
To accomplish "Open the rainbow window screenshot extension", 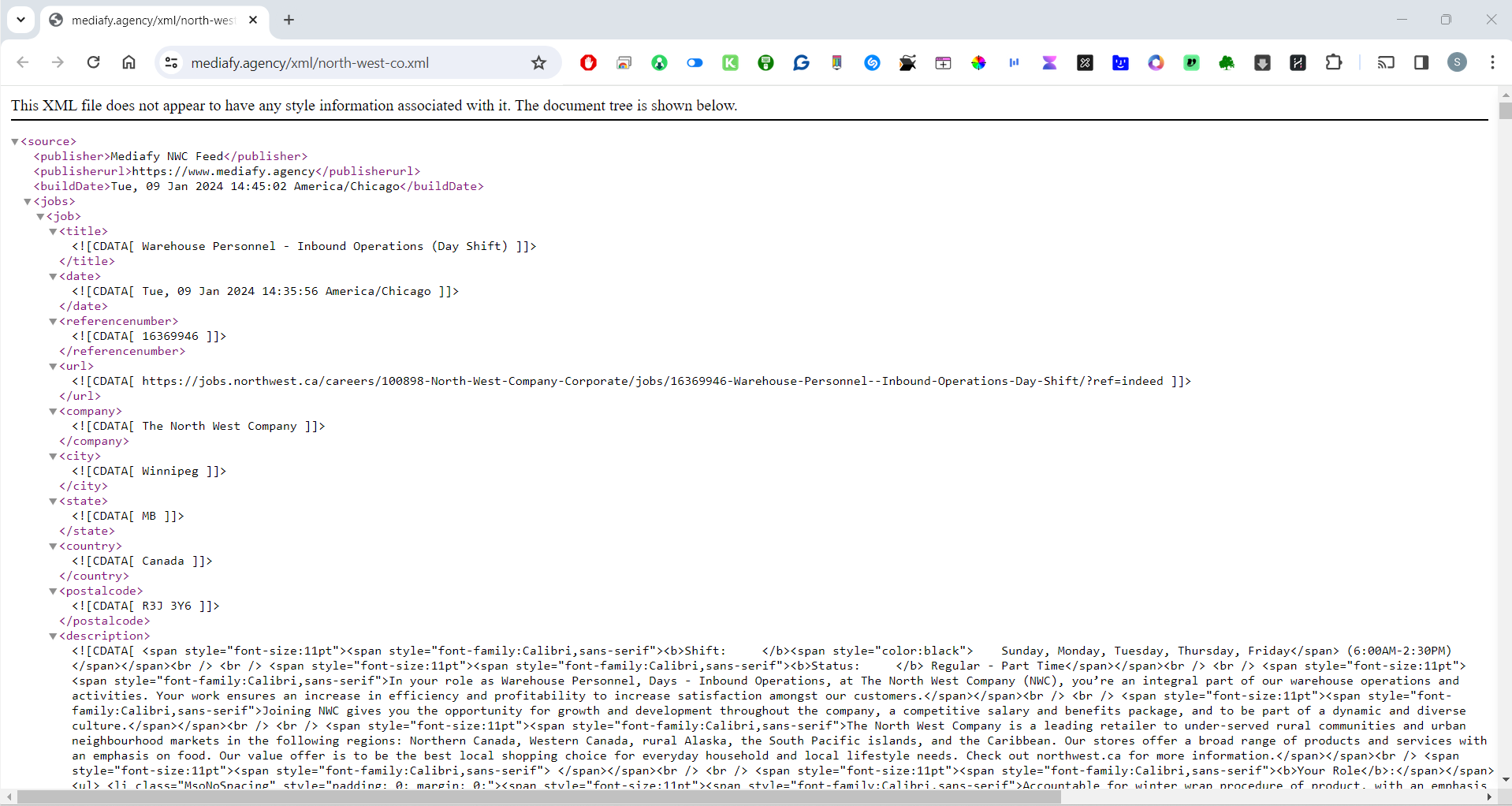I will point(624,63).
